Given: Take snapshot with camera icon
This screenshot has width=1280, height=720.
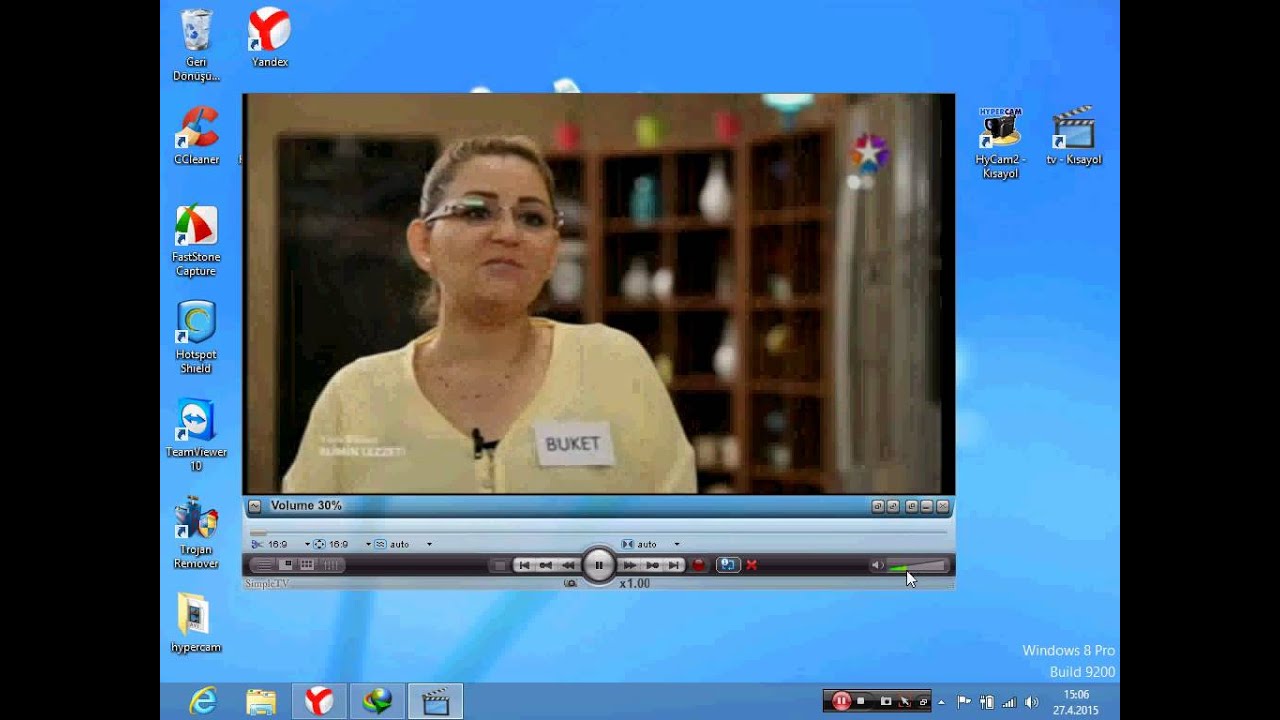Looking at the screenshot, I should pyautogui.click(x=570, y=583).
